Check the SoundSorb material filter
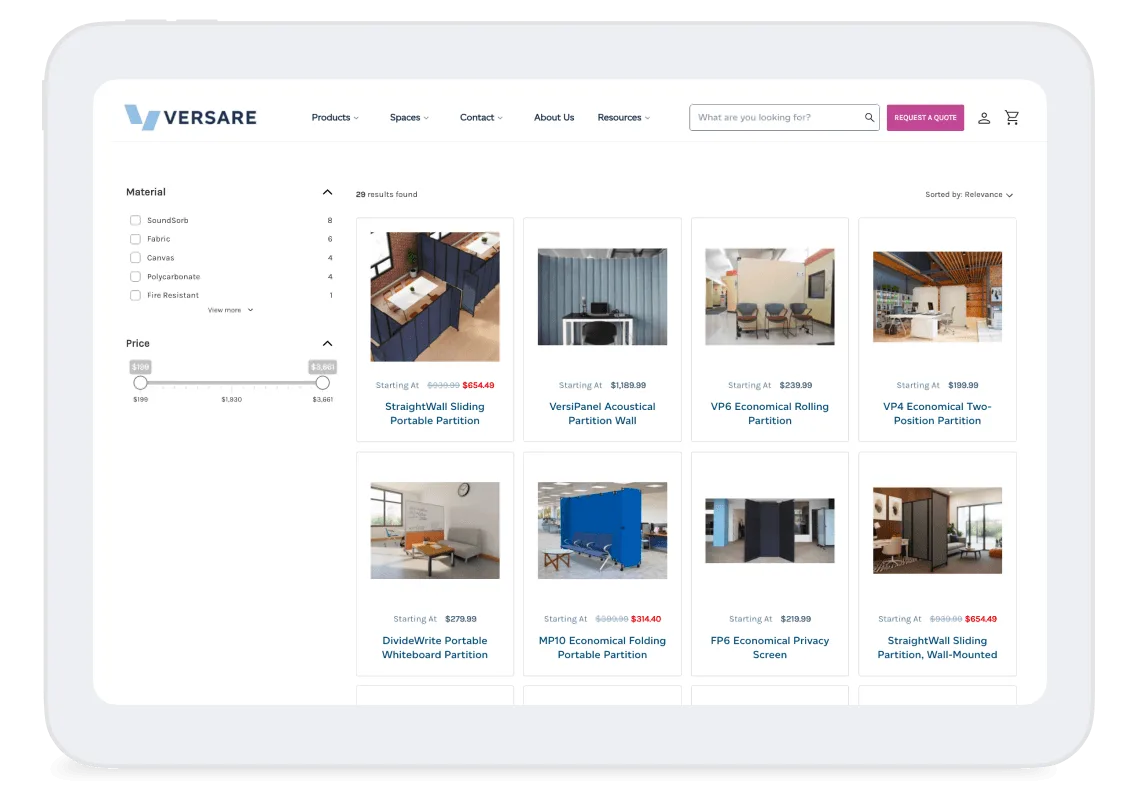This screenshot has width=1139, height=803. pos(135,220)
